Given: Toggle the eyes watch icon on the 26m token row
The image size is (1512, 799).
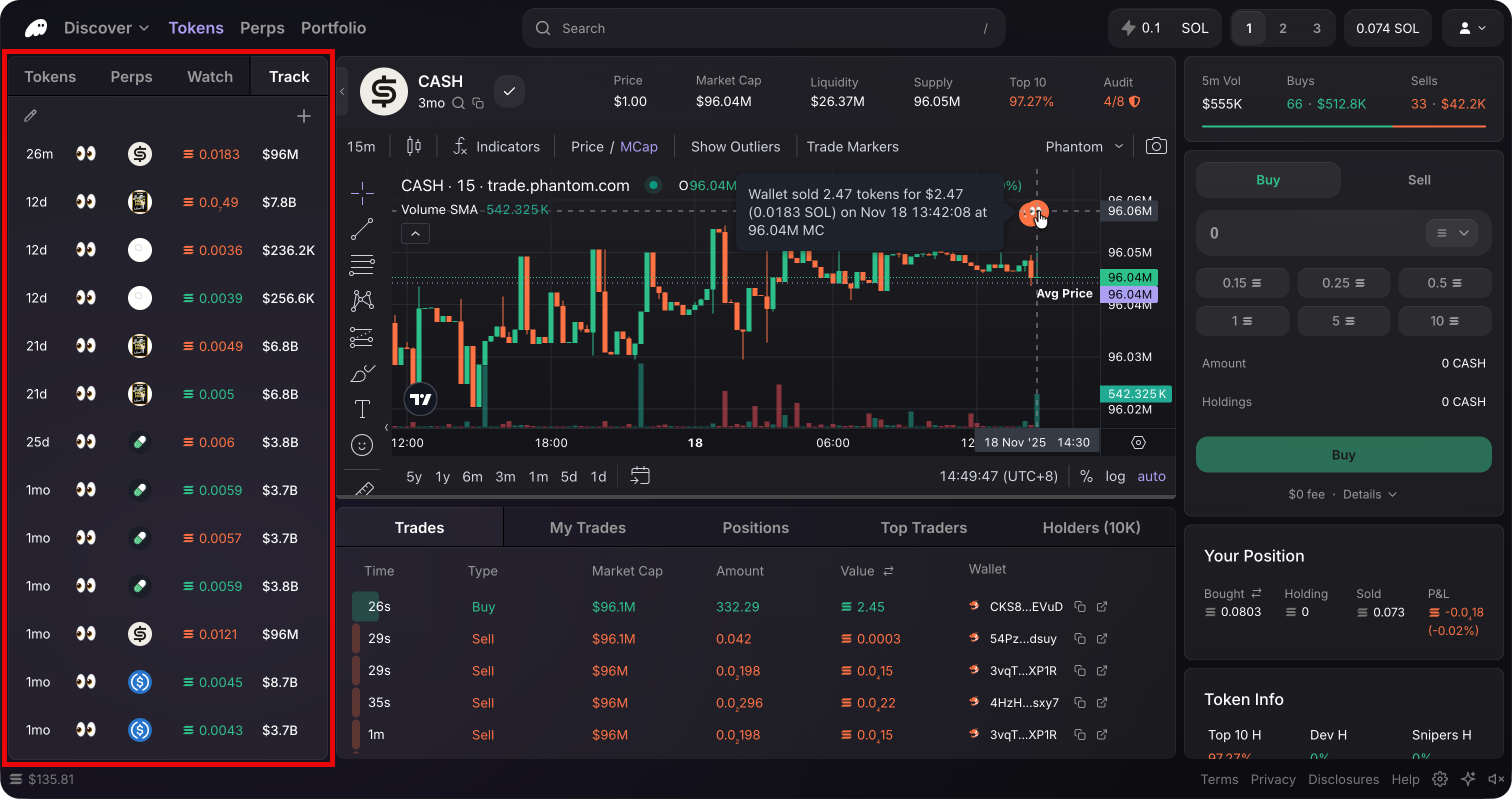Looking at the screenshot, I should point(85,154).
